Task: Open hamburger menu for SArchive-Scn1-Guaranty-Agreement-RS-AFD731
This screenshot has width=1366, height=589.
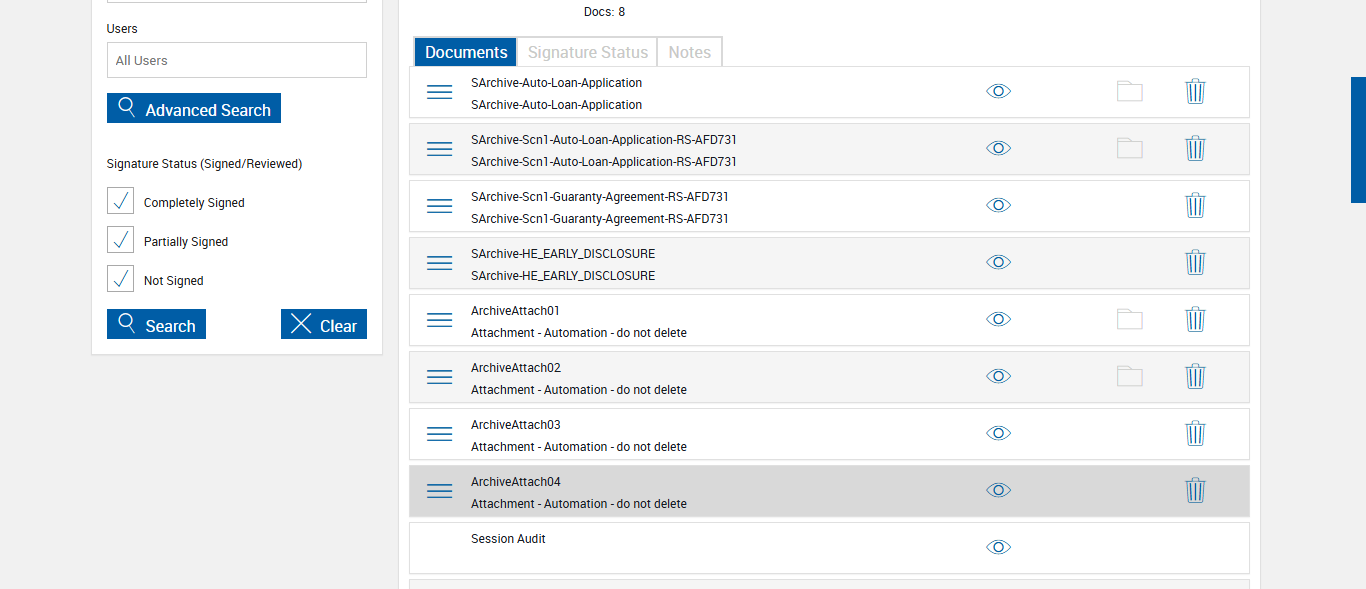Action: (x=440, y=206)
